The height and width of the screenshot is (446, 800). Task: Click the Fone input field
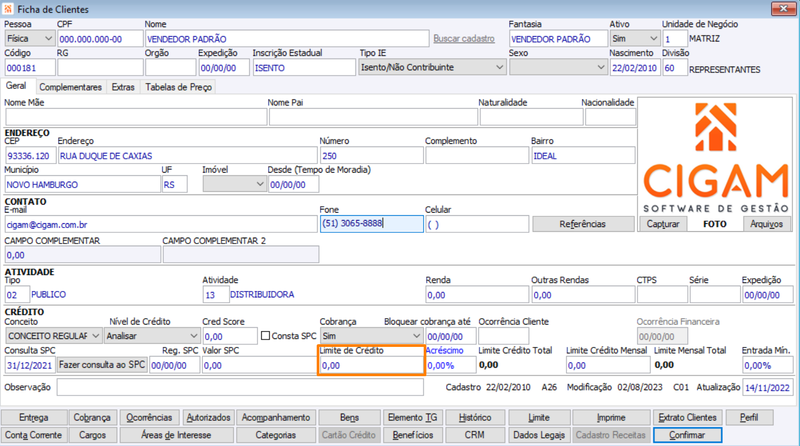coord(371,224)
